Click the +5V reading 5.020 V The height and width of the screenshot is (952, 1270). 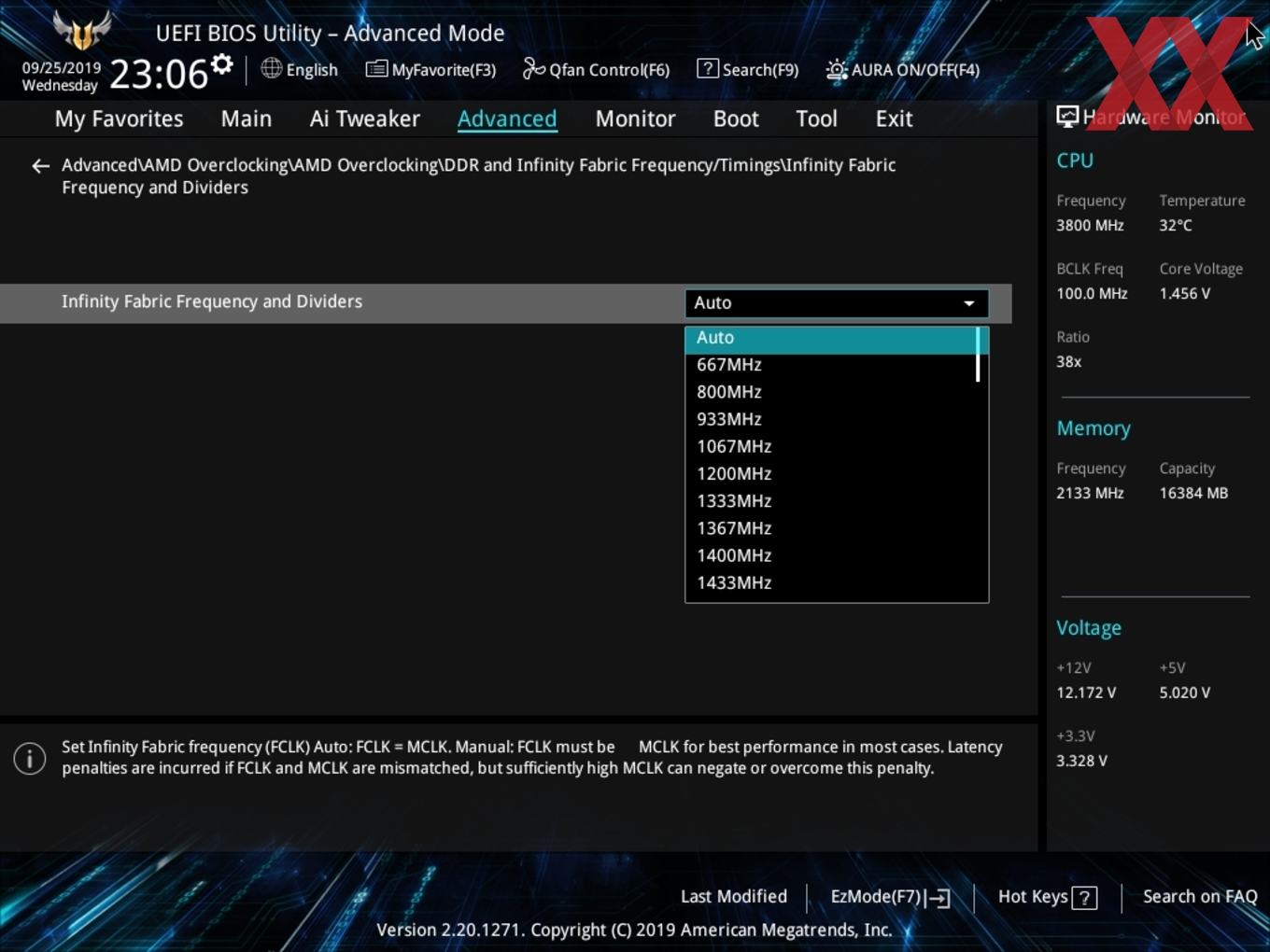1184,693
